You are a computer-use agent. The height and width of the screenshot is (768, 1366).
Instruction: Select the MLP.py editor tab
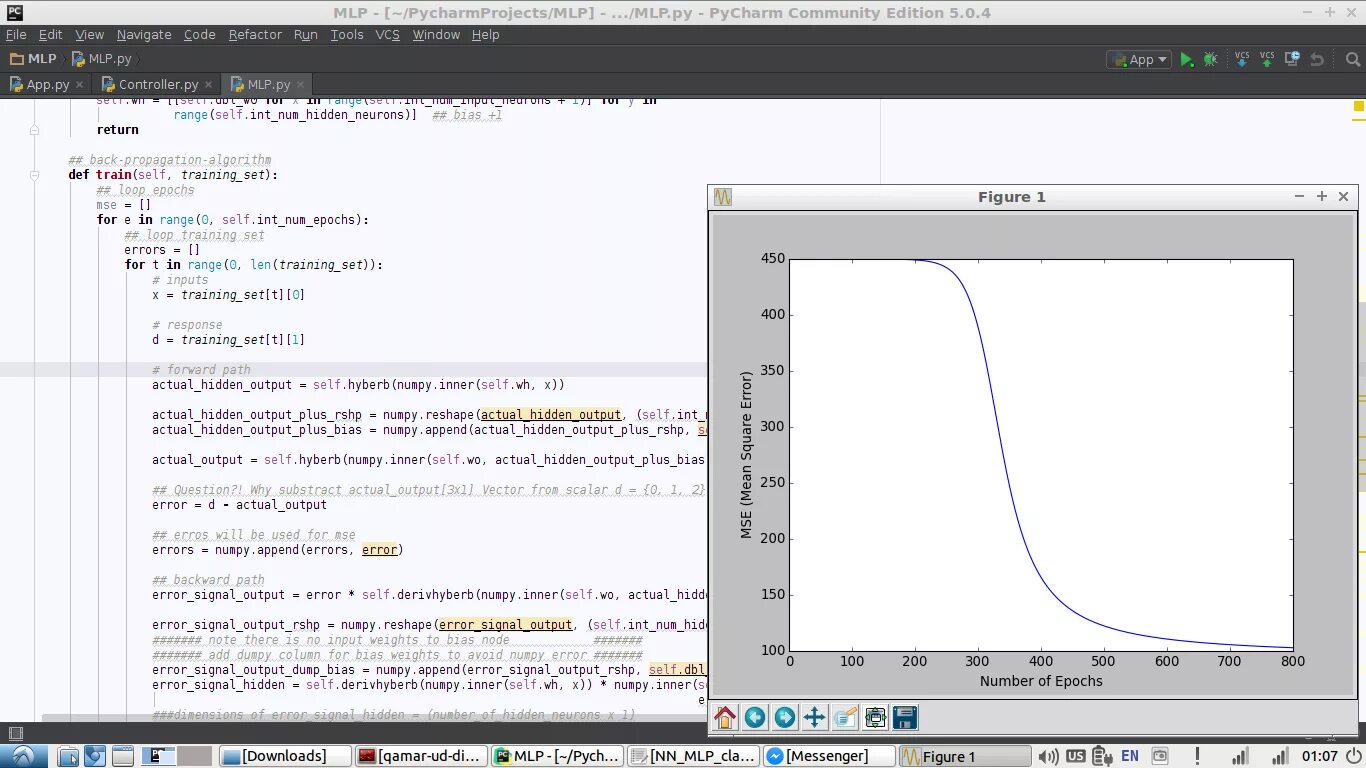click(268, 85)
